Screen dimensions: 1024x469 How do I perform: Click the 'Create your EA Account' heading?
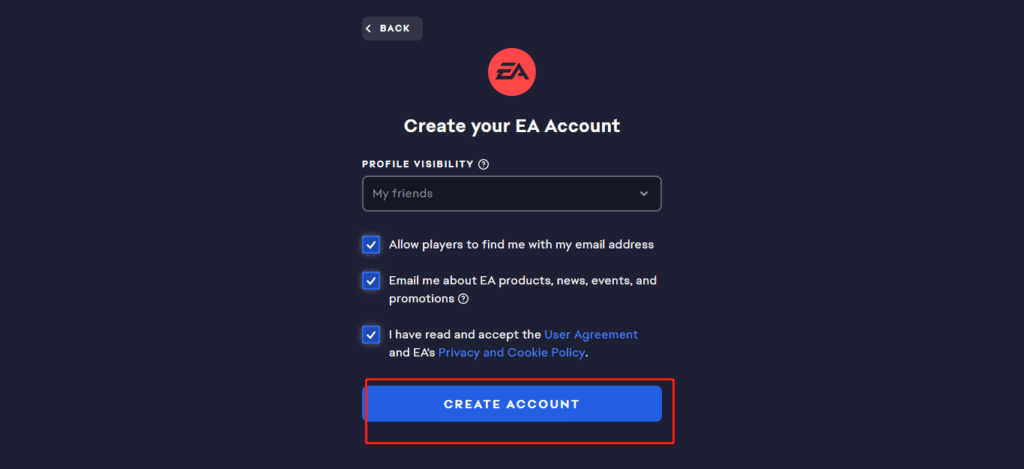[x=511, y=126]
